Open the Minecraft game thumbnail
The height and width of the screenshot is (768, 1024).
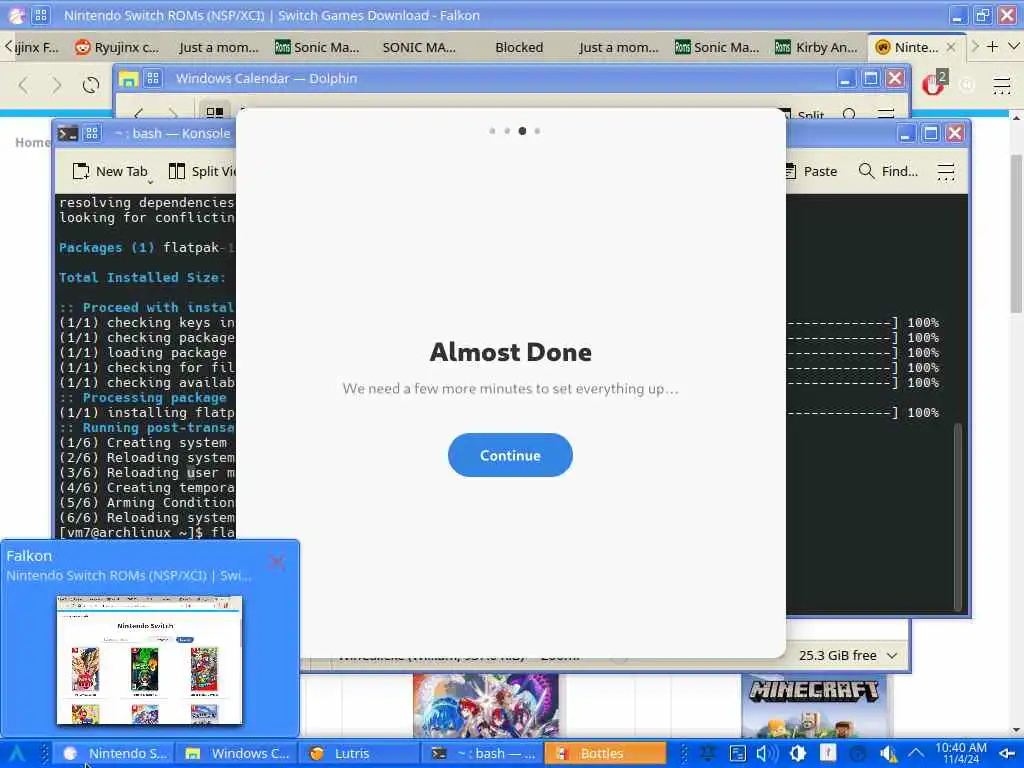[x=814, y=706]
